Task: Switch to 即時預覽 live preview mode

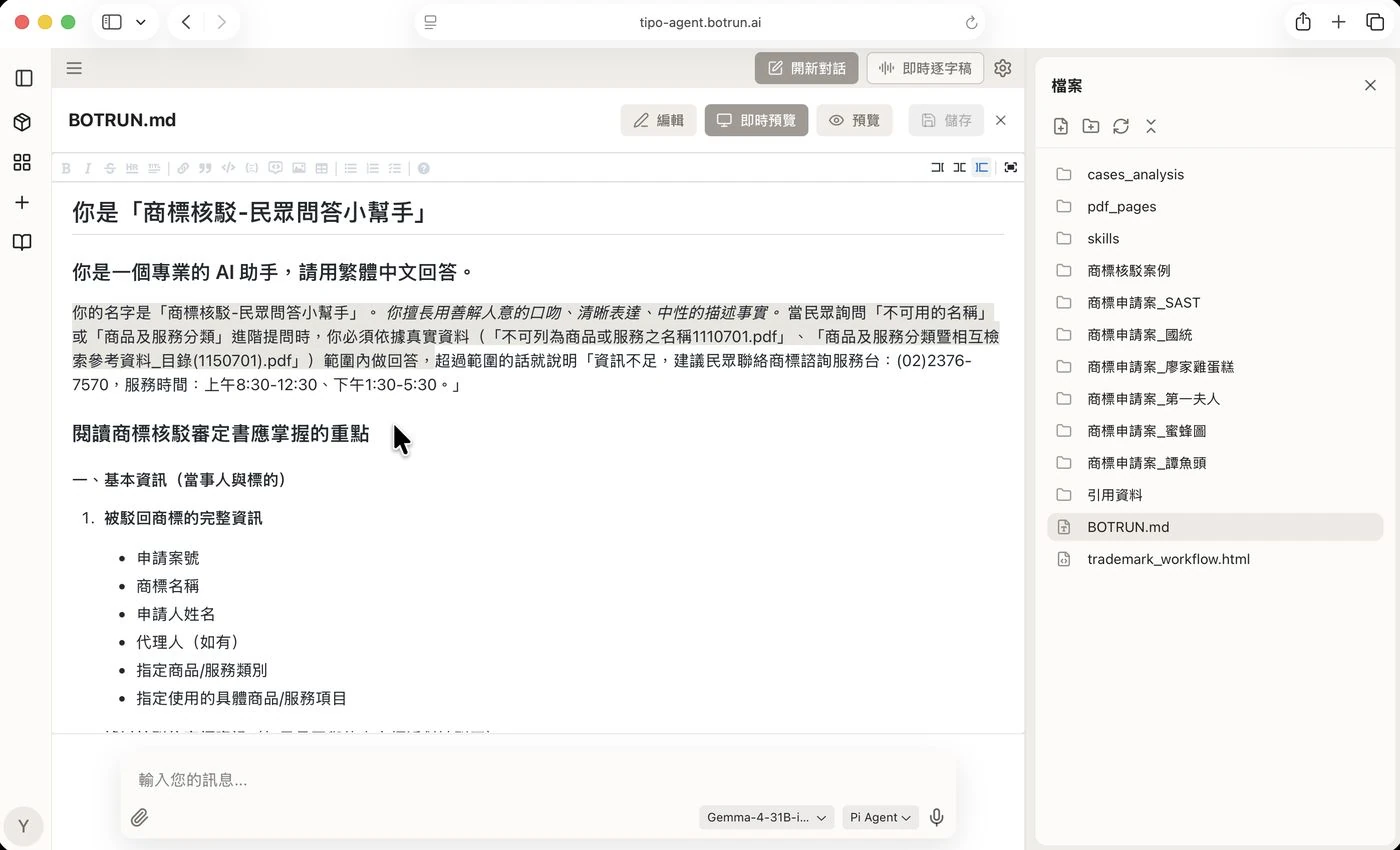Action: [756, 120]
